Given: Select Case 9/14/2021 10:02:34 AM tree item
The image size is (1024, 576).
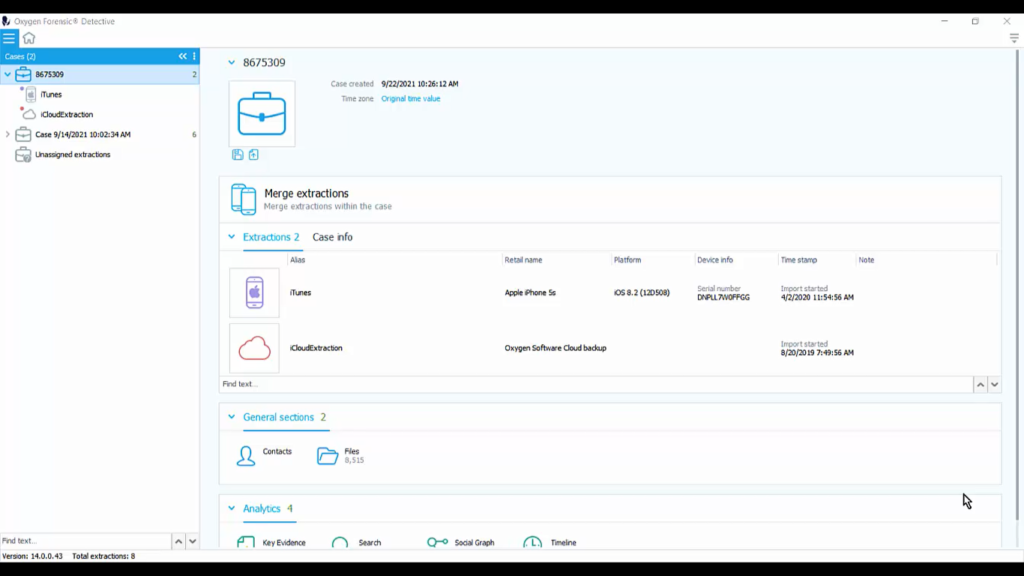Looking at the screenshot, I should (x=83, y=135).
